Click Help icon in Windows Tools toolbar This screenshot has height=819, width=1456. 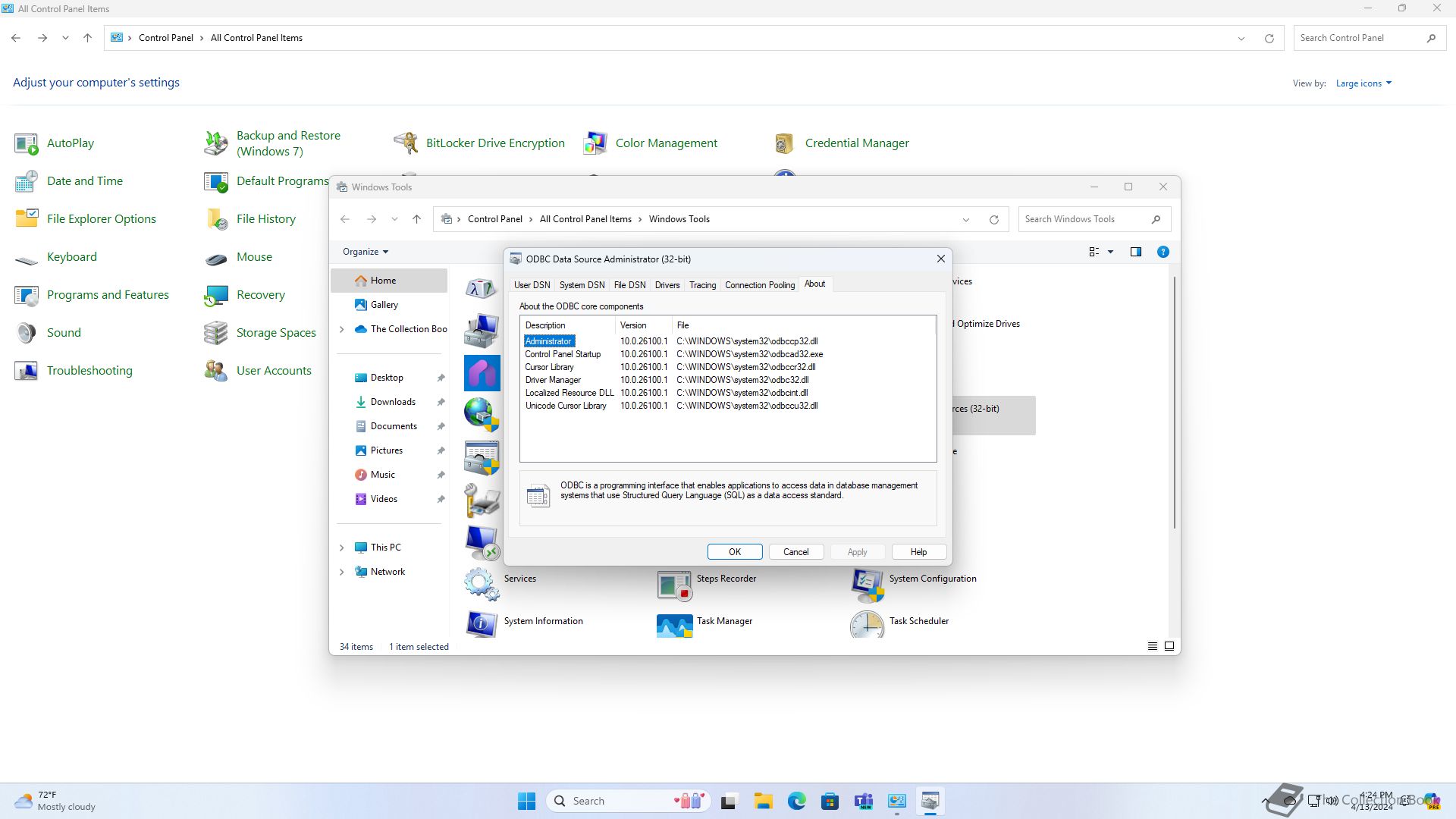(x=1163, y=252)
